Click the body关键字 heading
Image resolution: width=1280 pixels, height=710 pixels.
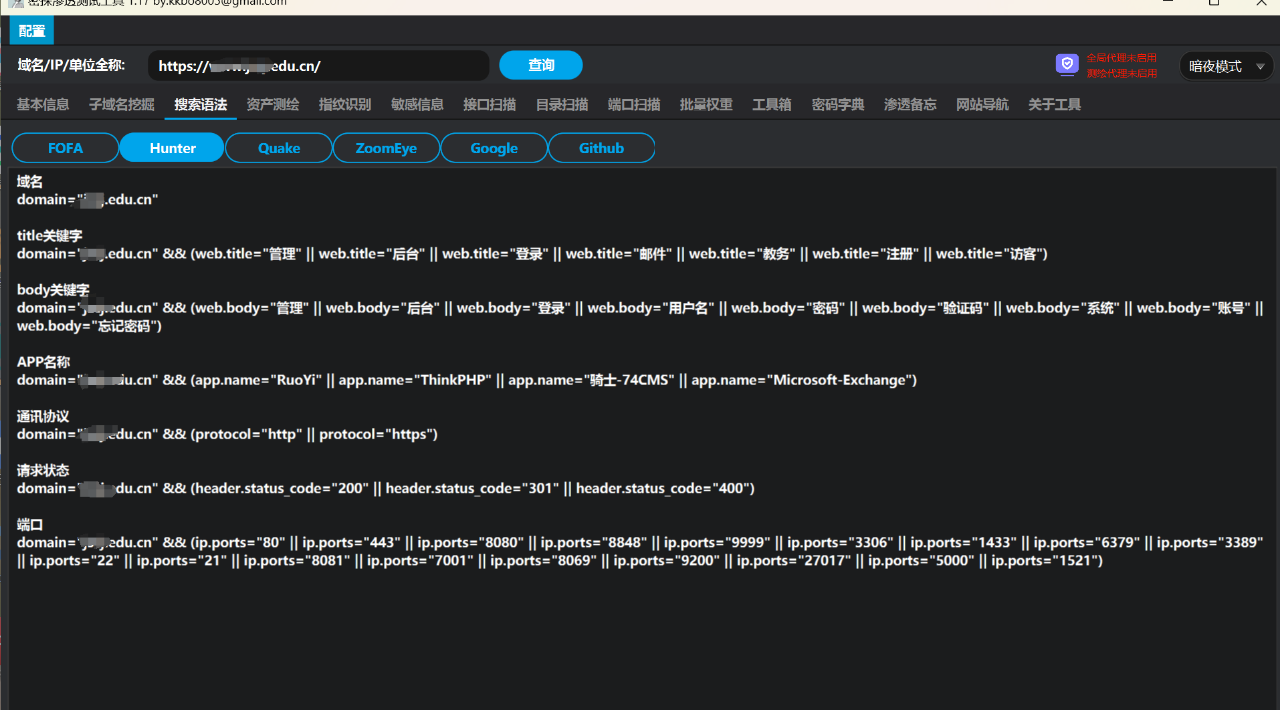(x=53, y=290)
